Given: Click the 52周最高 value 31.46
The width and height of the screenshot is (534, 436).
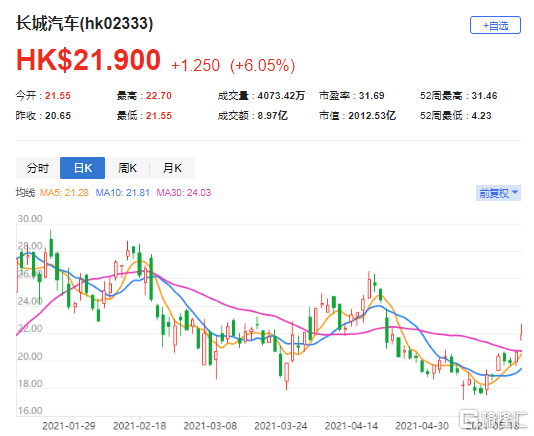Looking at the screenshot, I should tap(484, 96).
